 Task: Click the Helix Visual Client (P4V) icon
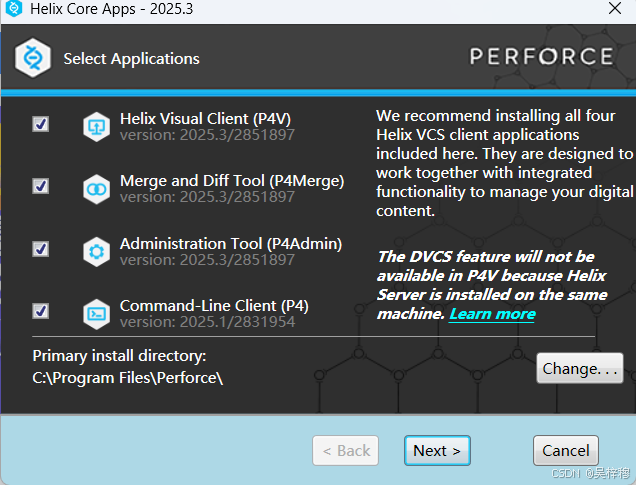pos(97,127)
